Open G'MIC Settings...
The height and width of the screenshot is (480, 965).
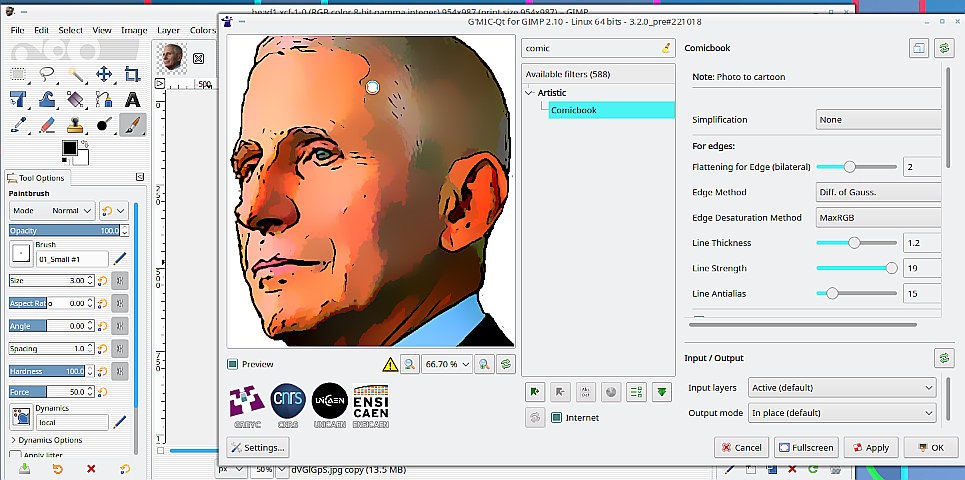(x=258, y=447)
